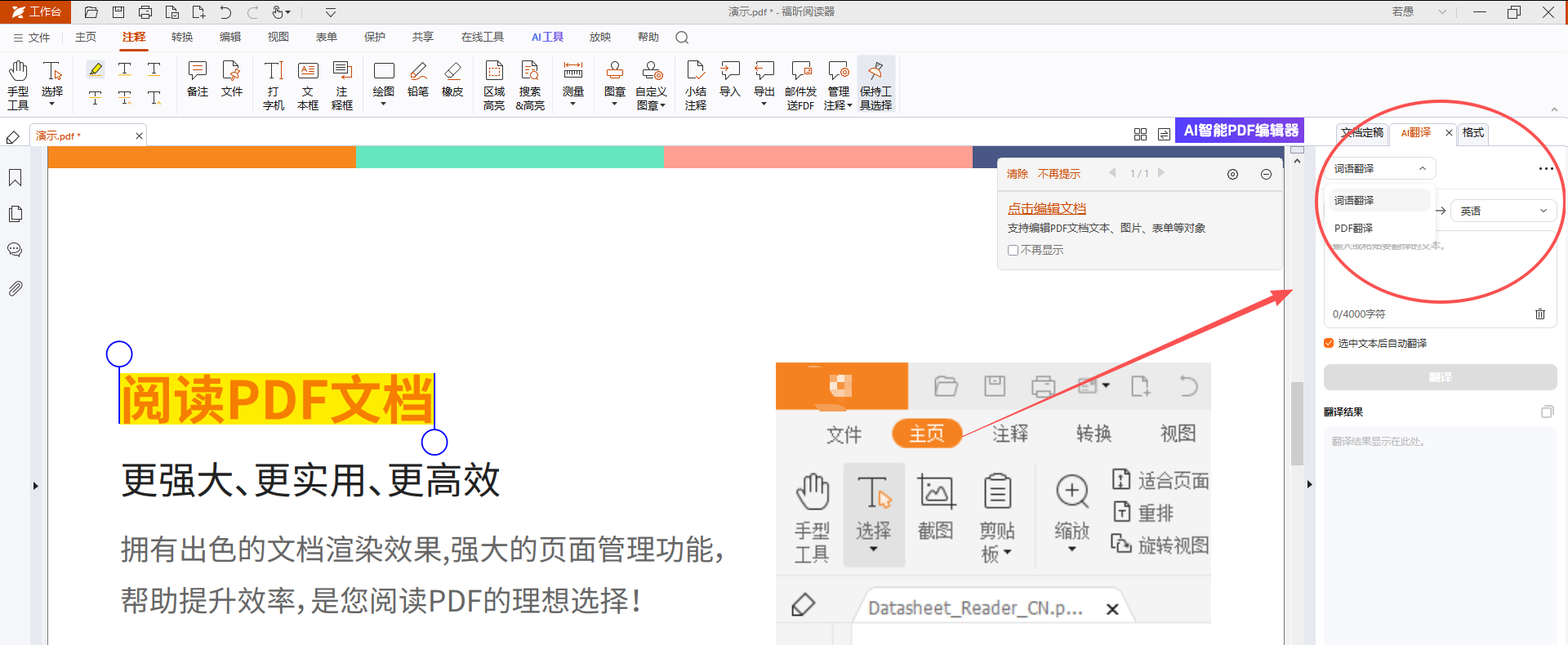This screenshot has height=645, width=1568.
Task: Expand the 图章 stamp dropdown
Action: [615, 104]
